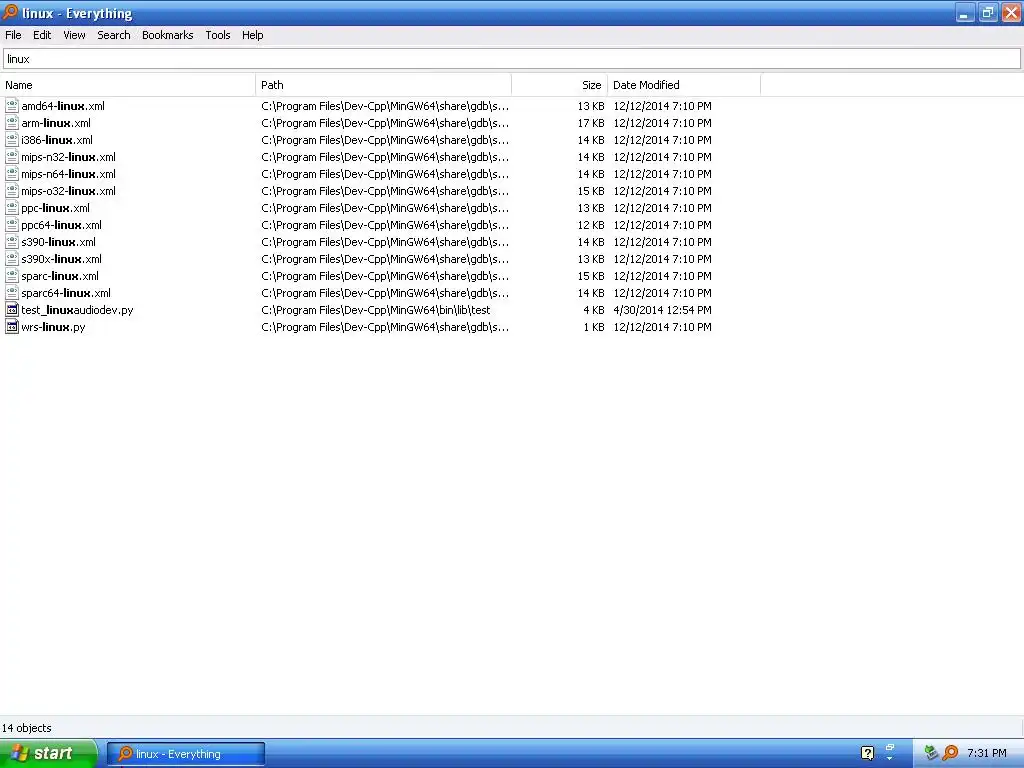The width and height of the screenshot is (1024, 768).
Task: Click the path cell of wrs-linux.py
Action: pyautogui.click(x=385, y=327)
